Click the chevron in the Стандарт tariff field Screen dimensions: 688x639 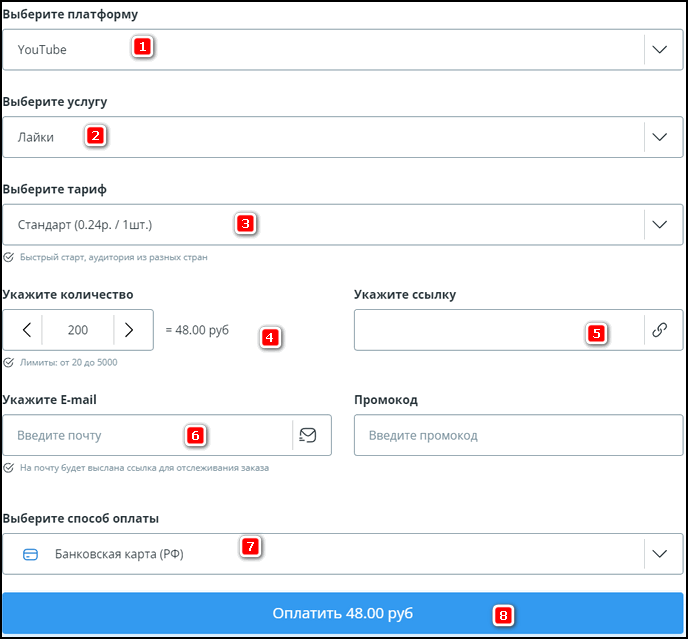pos(659,224)
